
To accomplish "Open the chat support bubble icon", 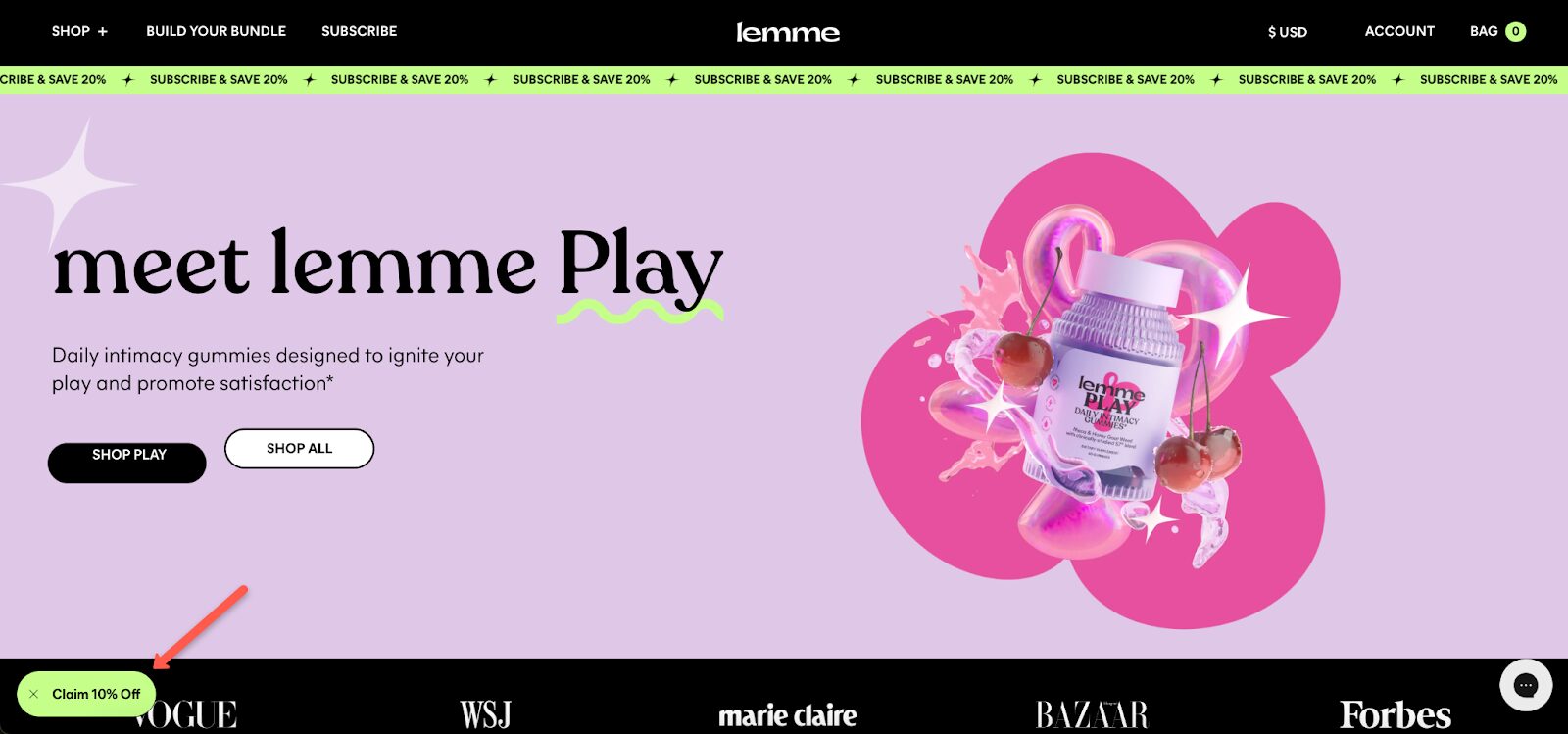I will click(x=1525, y=685).
